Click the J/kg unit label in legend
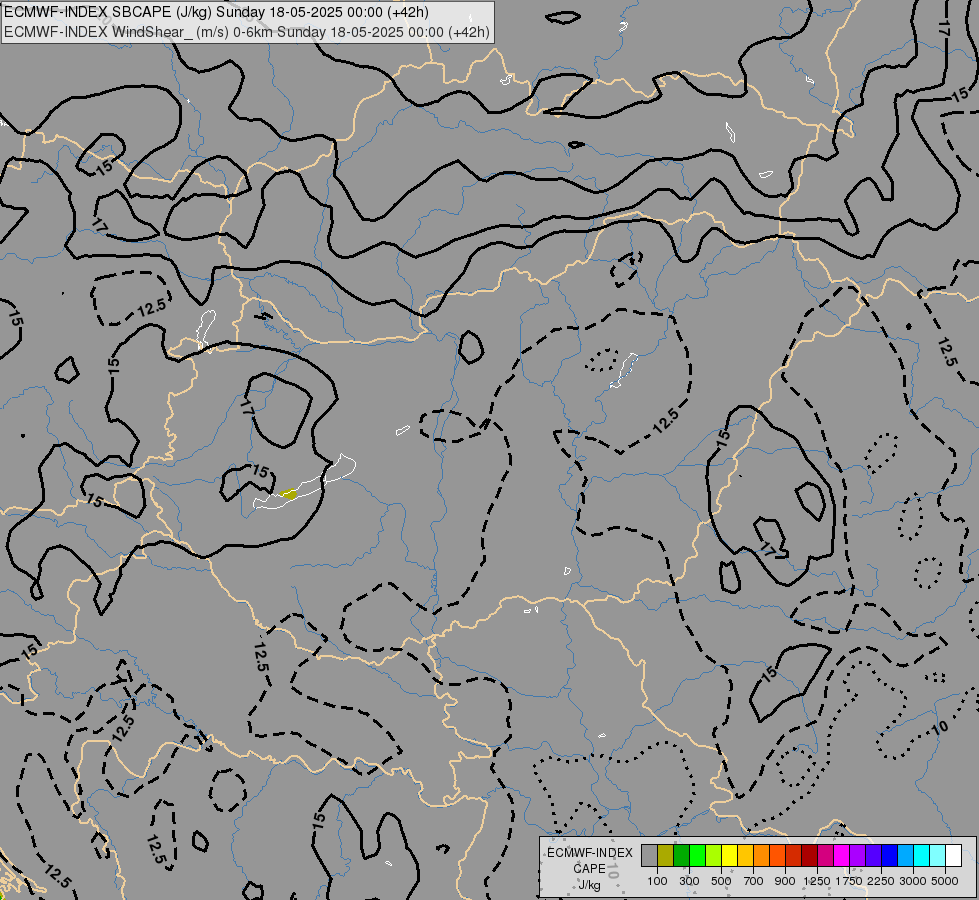This screenshot has height=900, width=979. tap(589, 885)
